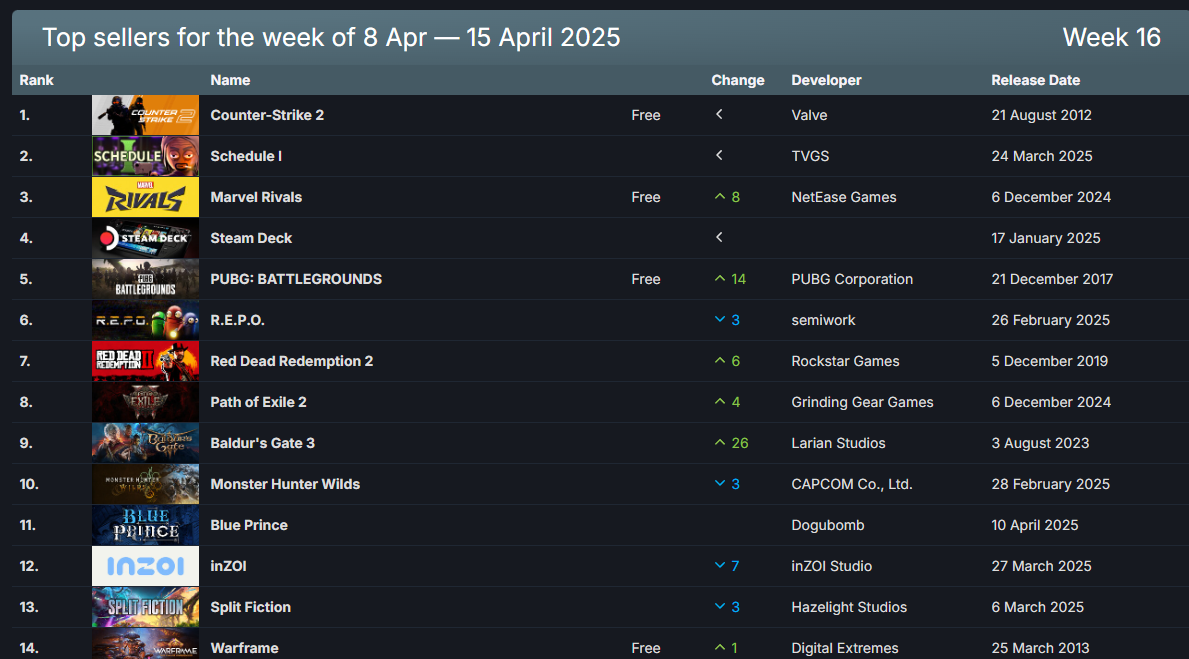
Task: Click the Name column header
Action: point(230,80)
